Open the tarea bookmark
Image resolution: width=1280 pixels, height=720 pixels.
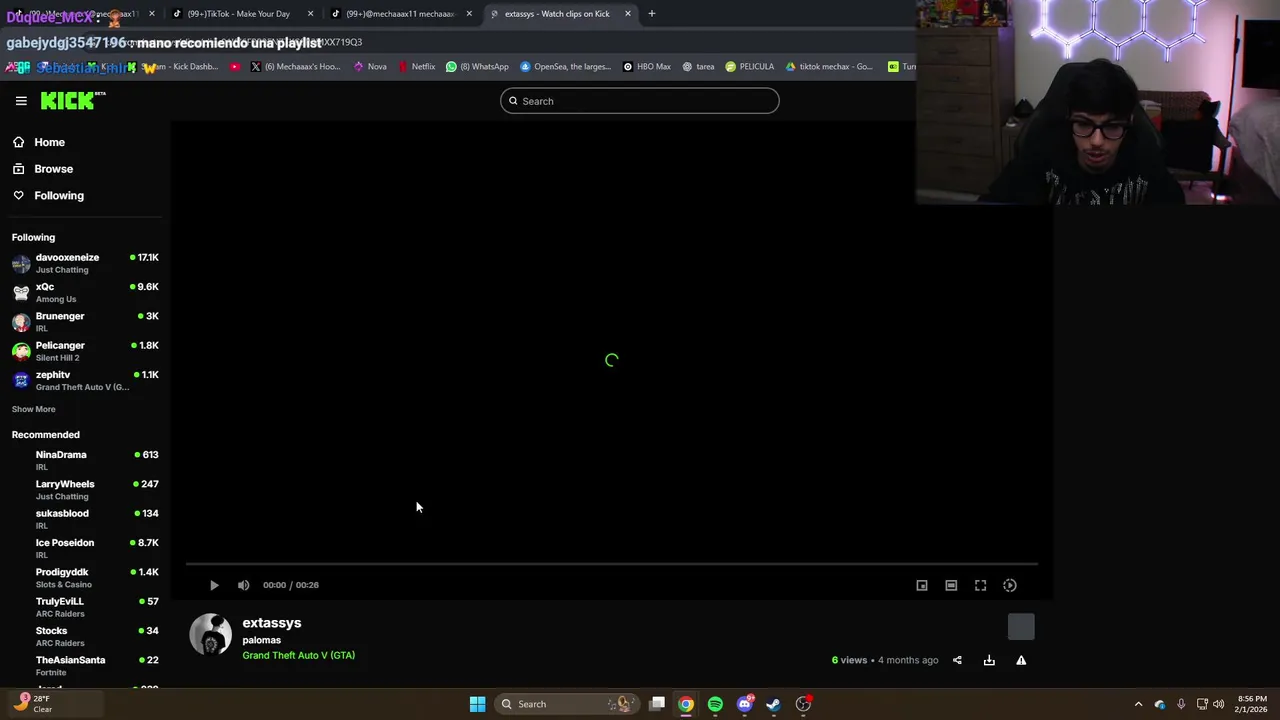pyautogui.click(x=698, y=67)
